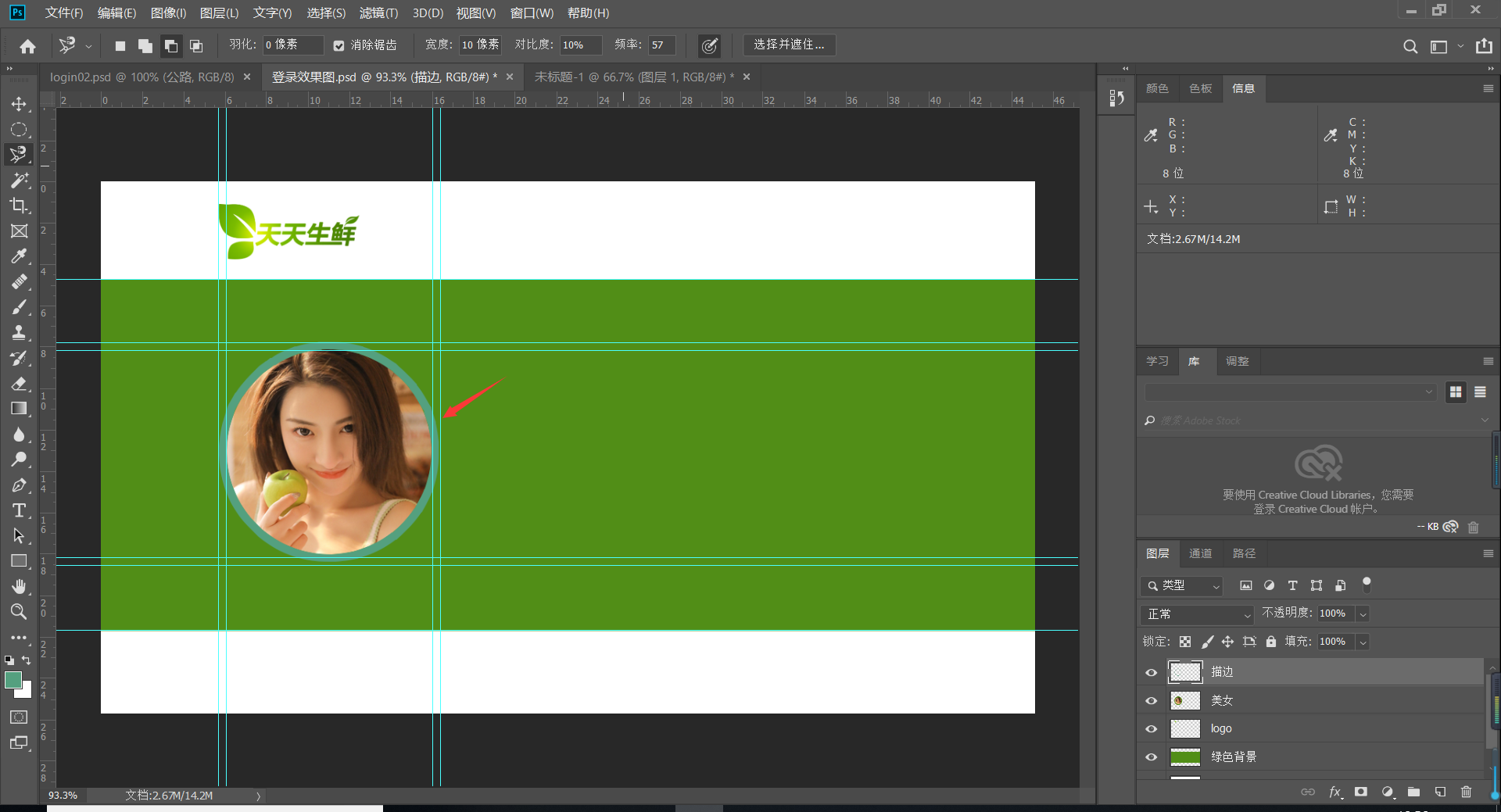Click the 选择并遮住 button
Screen dimensions: 1501x812
[x=789, y=45]
